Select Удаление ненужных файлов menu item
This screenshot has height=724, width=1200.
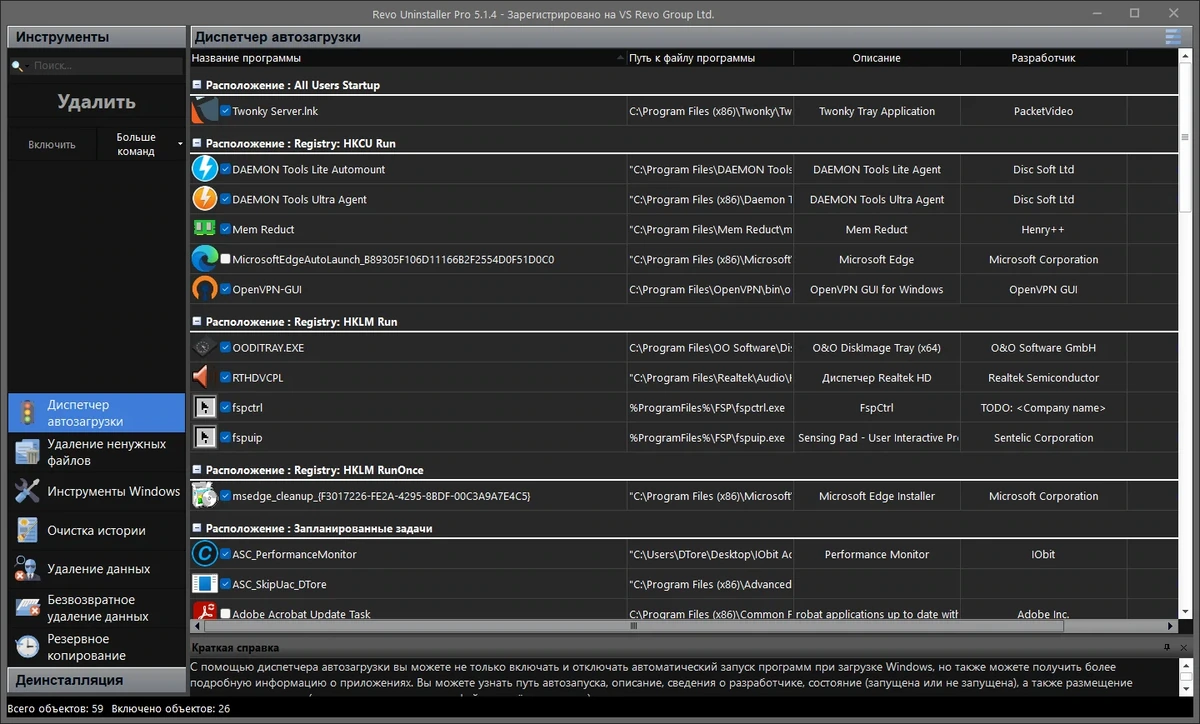97,452
